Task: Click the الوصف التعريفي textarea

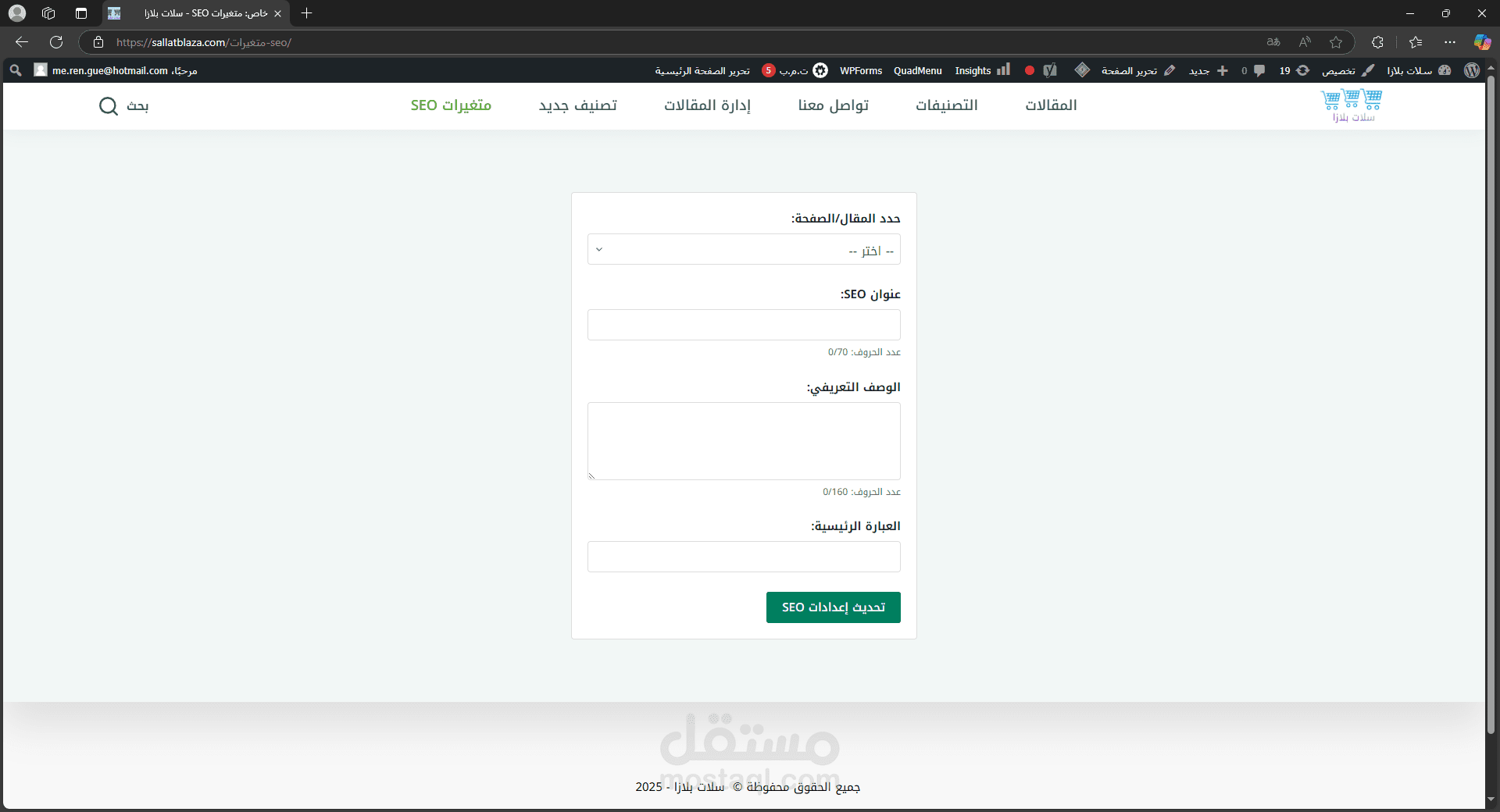Action: (x=744, y=441)
